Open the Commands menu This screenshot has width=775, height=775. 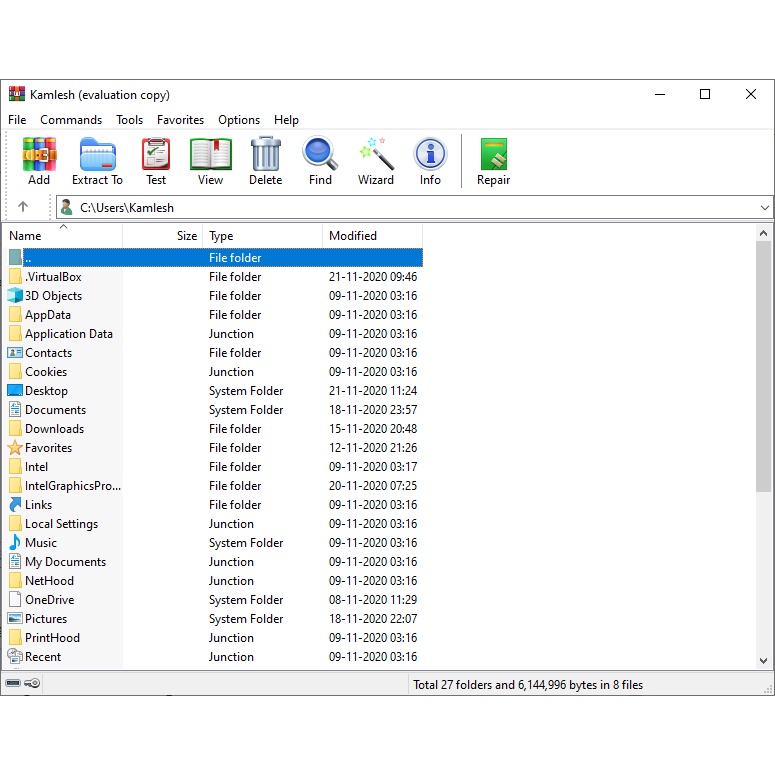[x=71, y=120]
